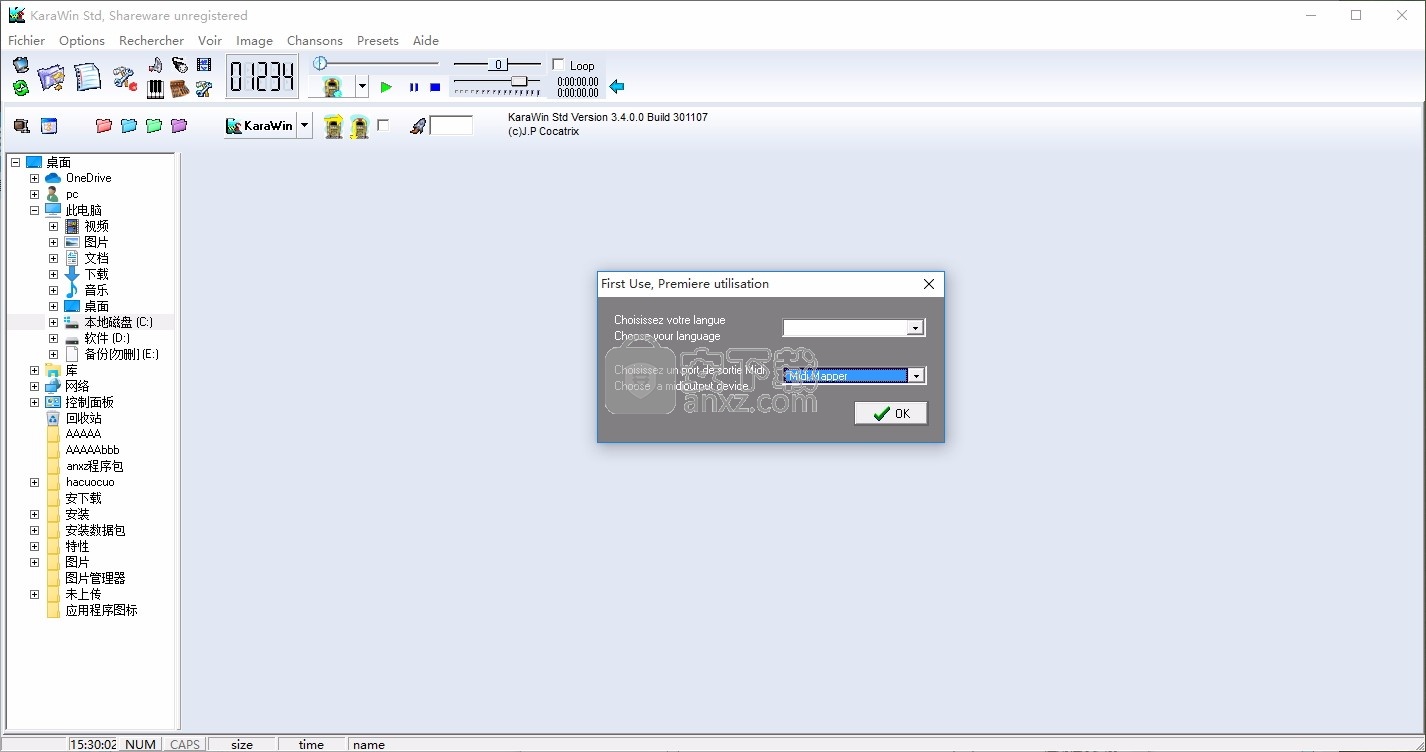The width and height of the screenshot is (1426, 752).
Task: Click the green refresh arrows icon
Action: [21, 88]
